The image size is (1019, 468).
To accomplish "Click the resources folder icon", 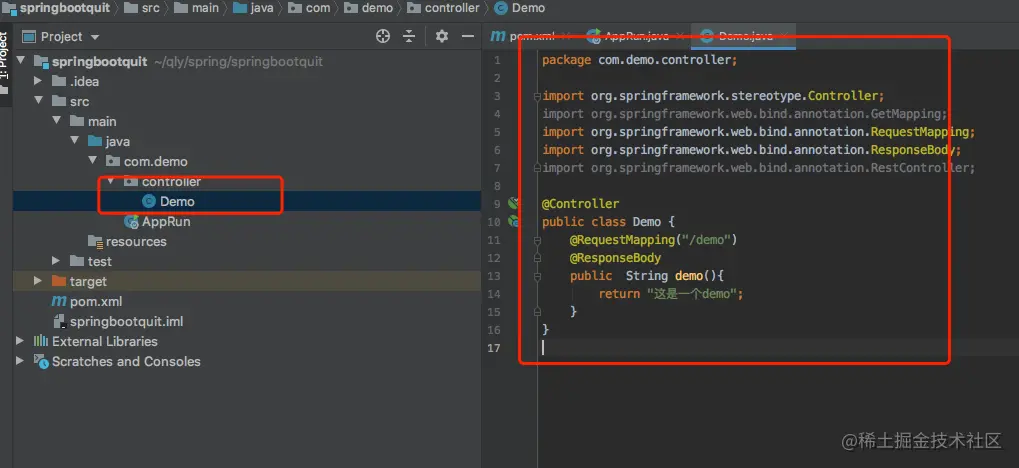I will click(x=96, y=242).
